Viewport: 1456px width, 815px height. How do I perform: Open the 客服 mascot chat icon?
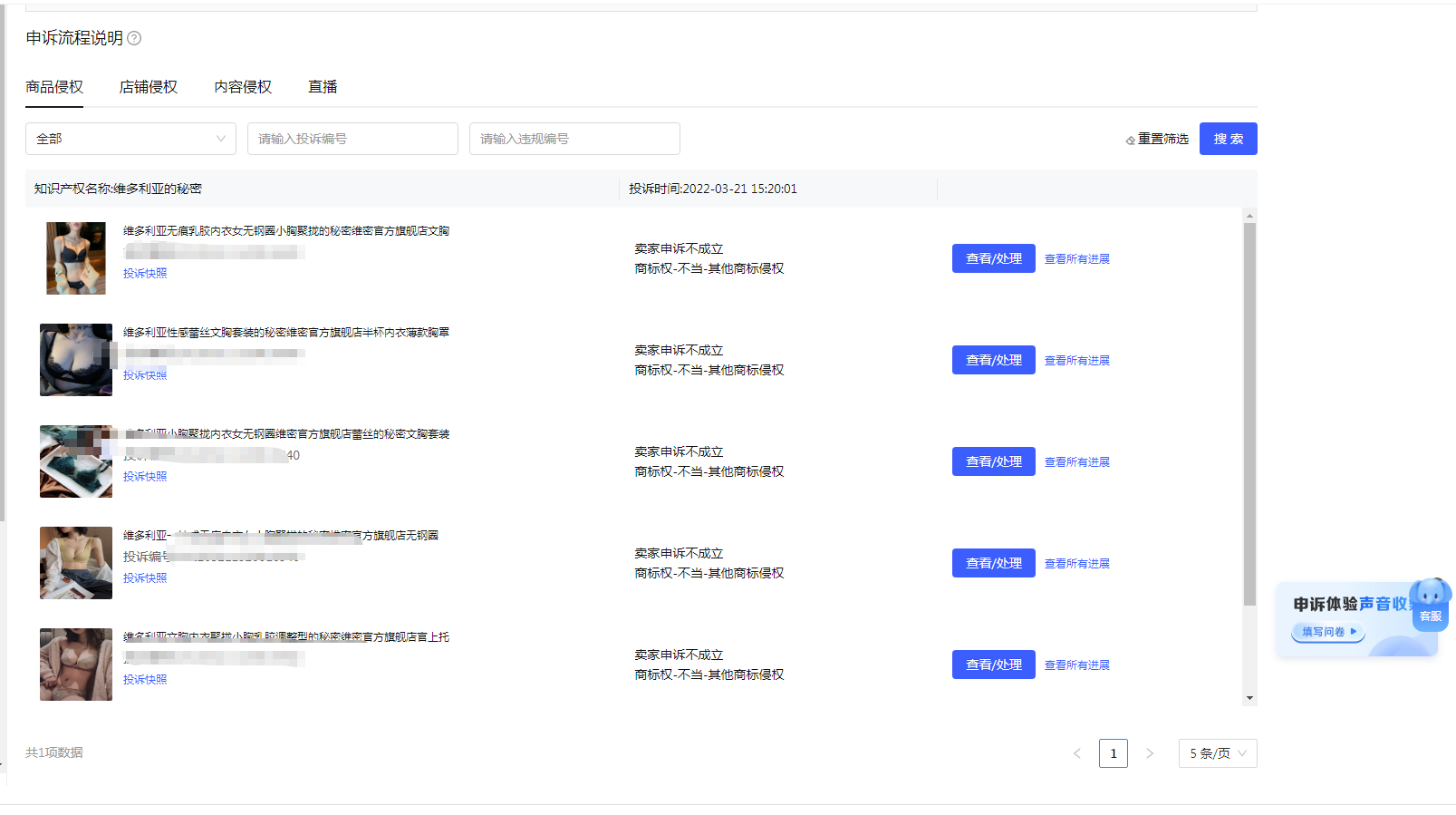1431,605
